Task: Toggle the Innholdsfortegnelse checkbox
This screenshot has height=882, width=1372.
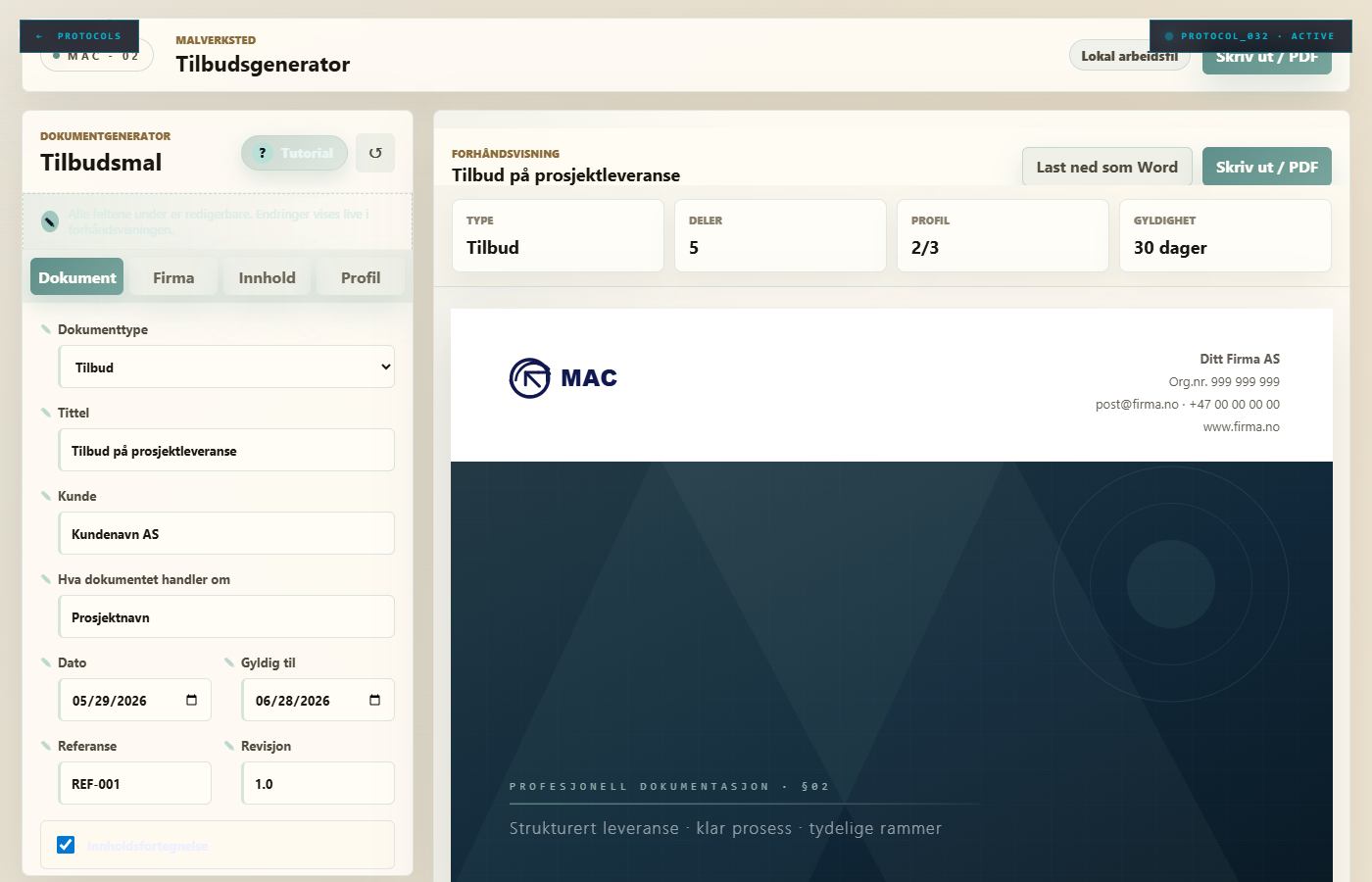Action: point(66,845)
